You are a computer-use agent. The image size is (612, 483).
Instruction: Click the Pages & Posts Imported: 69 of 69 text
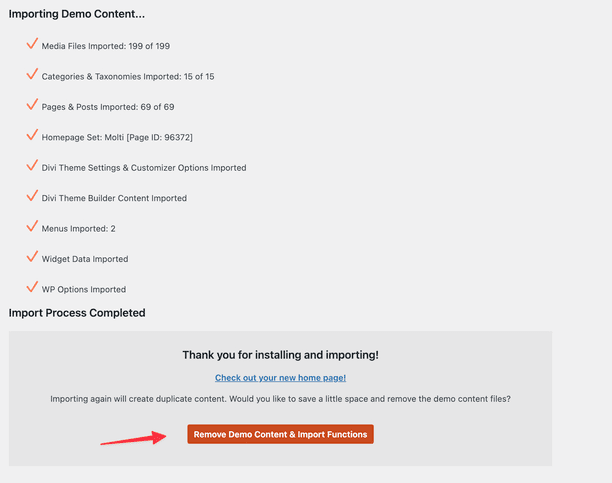108,107
